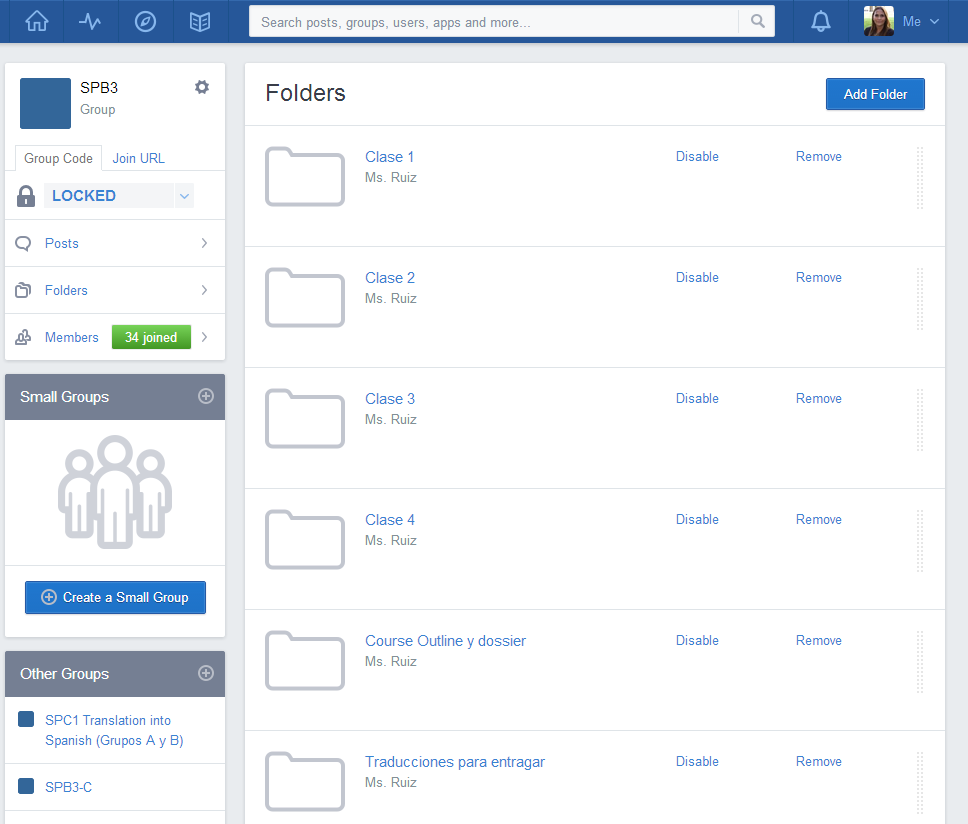968x824 pixels.
Task: Open the Discover compass icon
Action: pyautogui.click(x=145, y=22)
